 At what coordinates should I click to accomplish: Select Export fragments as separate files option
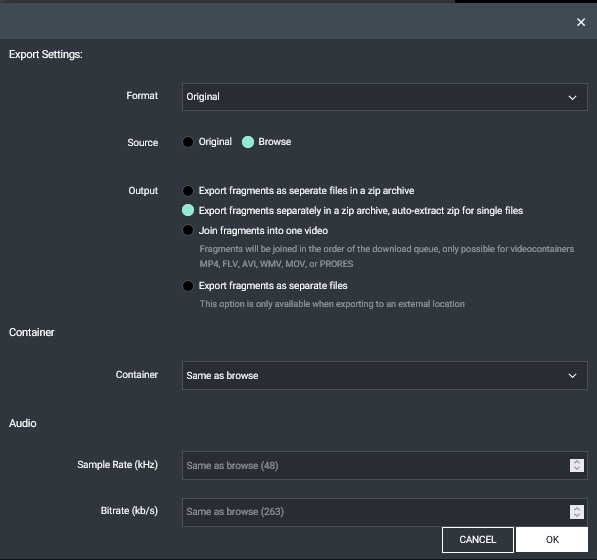pyautogui.click(x=188, y=286)
